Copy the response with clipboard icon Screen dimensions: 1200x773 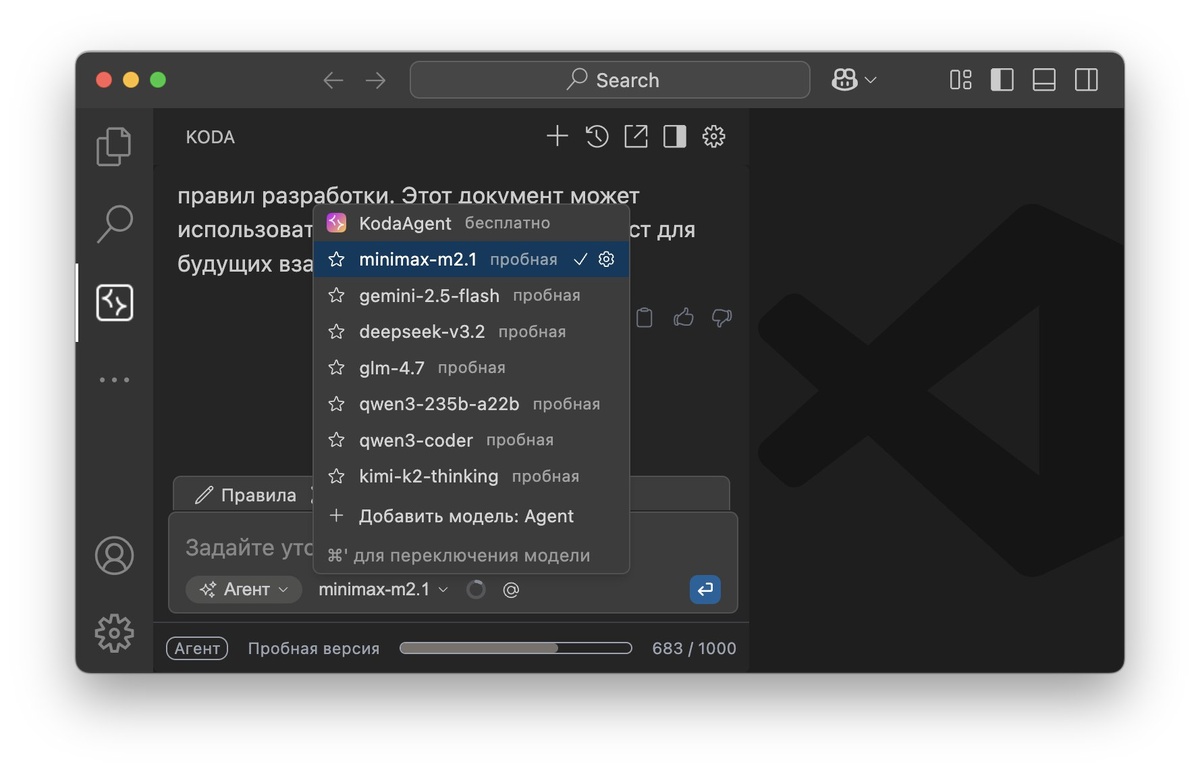click(x=645, y=317)
